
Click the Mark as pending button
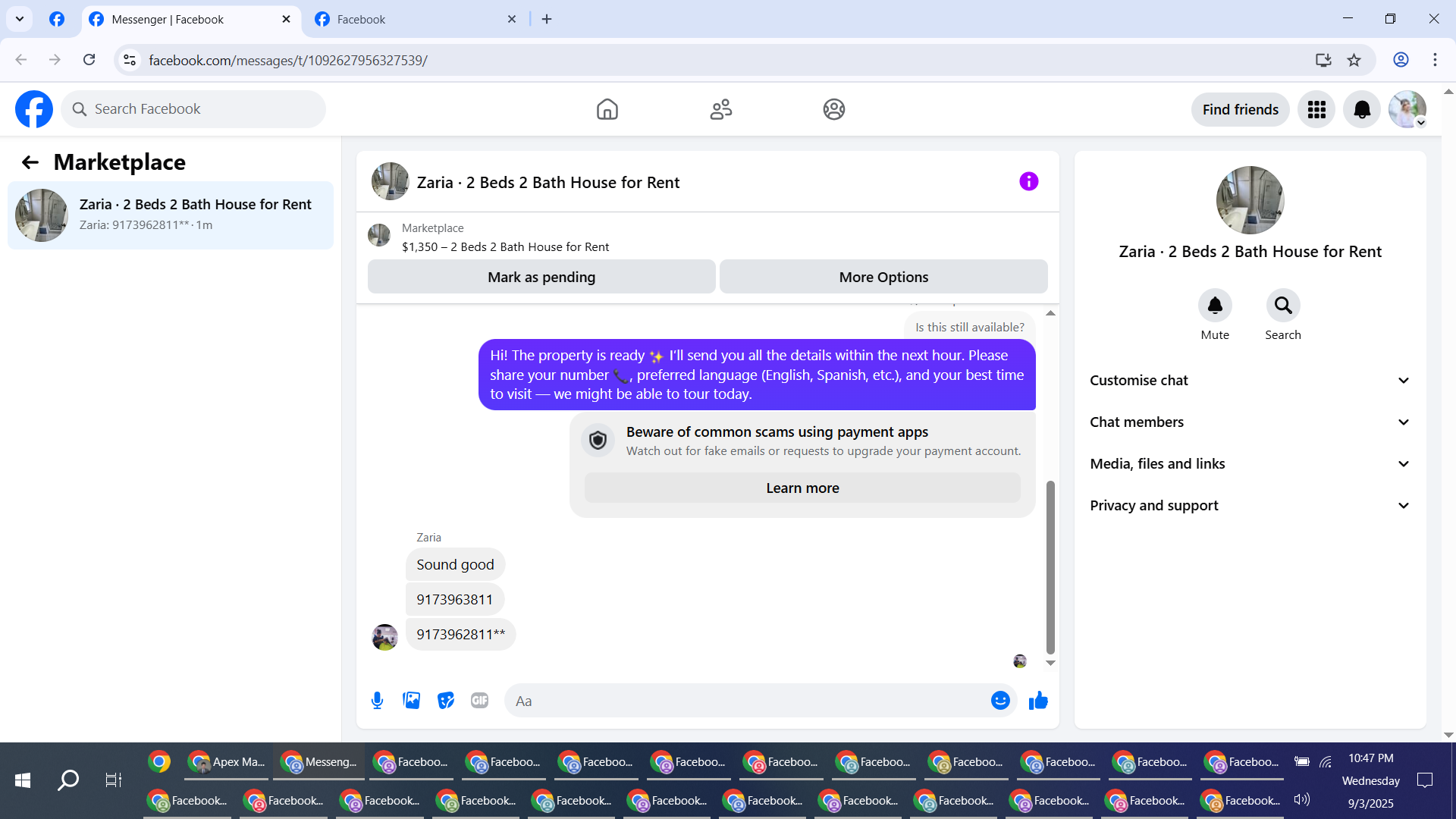click(541, 277)
